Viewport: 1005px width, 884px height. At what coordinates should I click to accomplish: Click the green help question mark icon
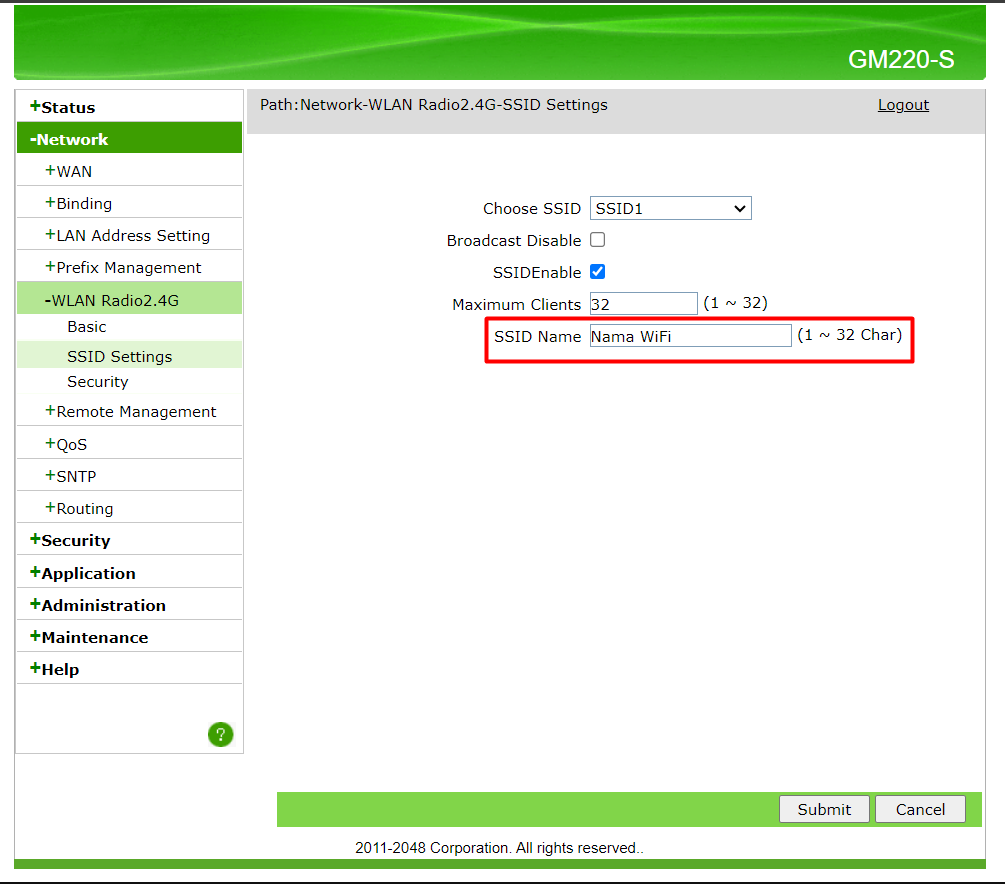pos(220,735)
